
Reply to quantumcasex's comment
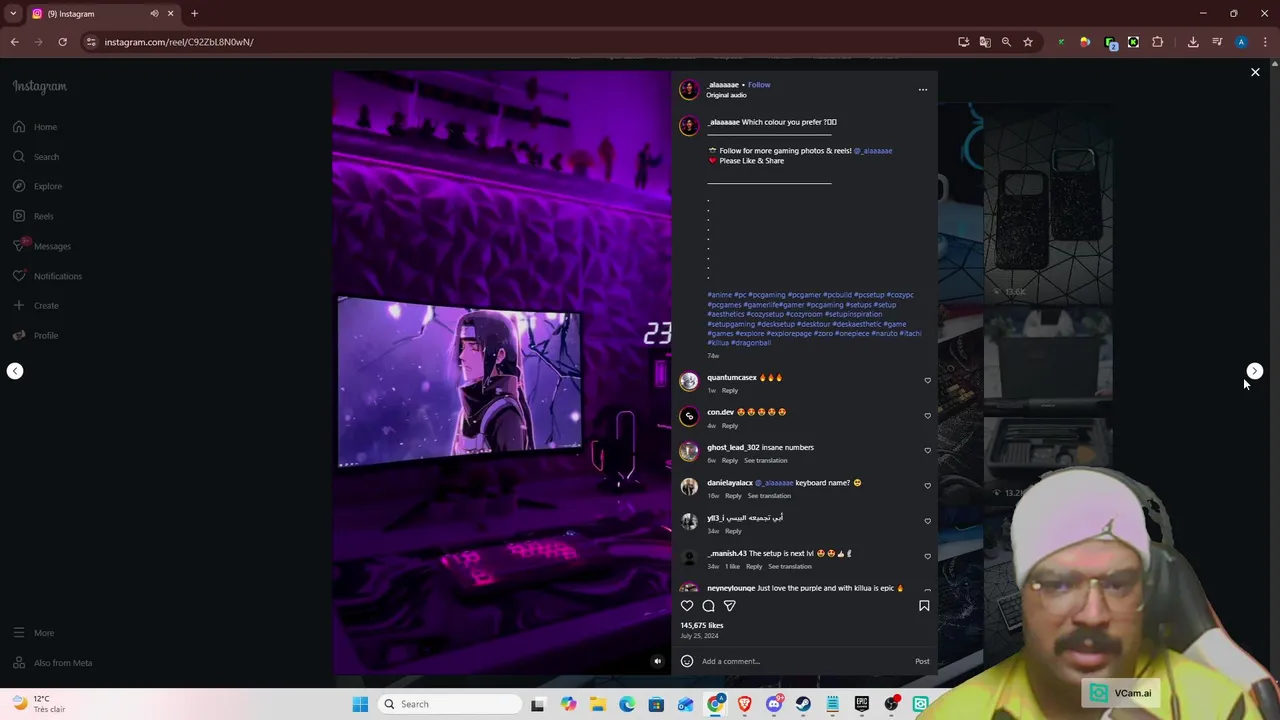[730, 390]
